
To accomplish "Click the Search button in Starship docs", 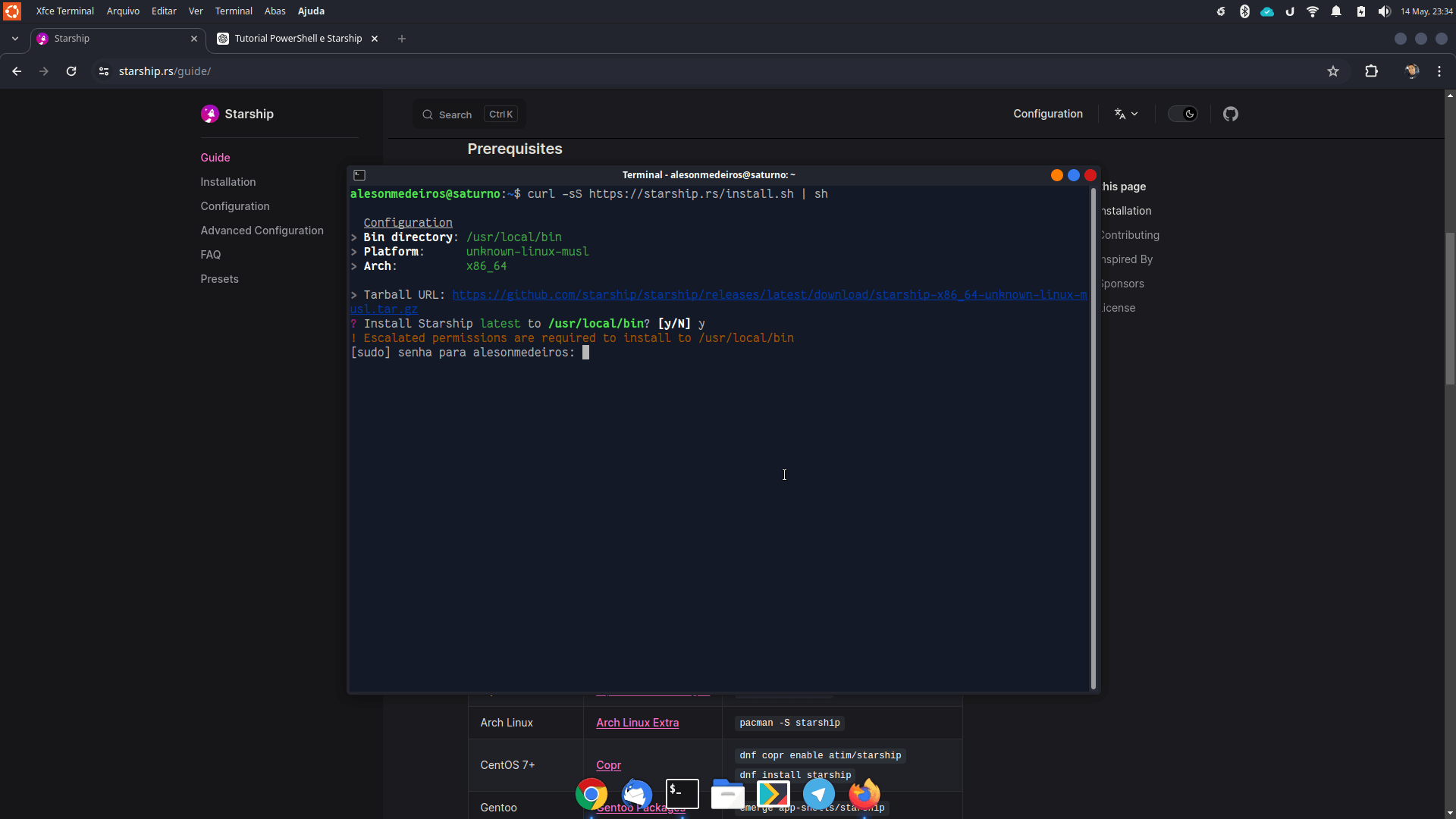I will point(468,114).
